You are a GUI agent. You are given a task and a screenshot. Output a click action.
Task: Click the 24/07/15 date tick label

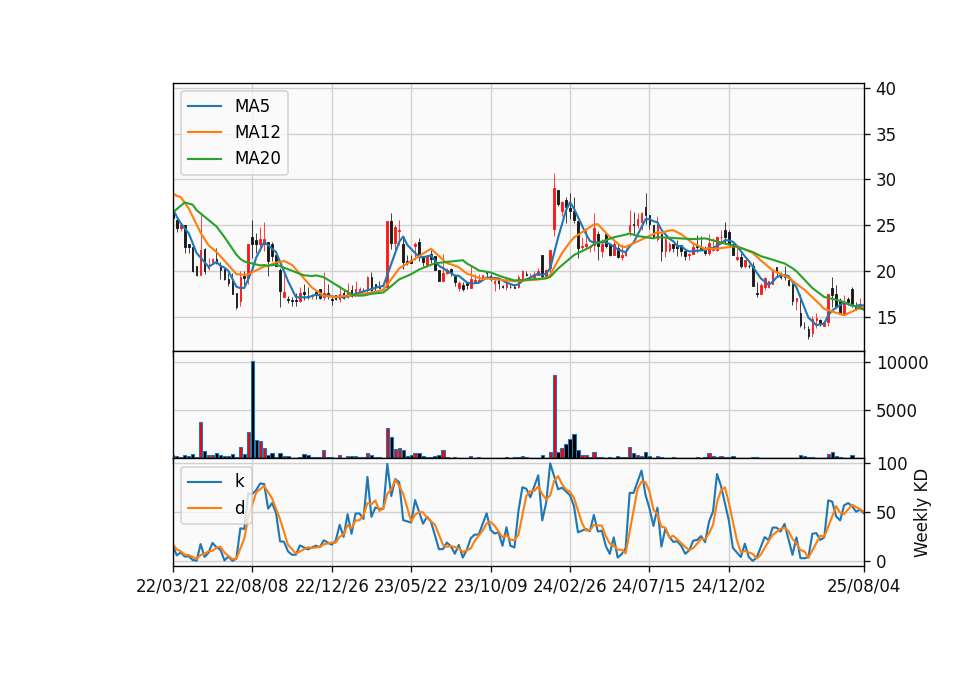(649, 587)
